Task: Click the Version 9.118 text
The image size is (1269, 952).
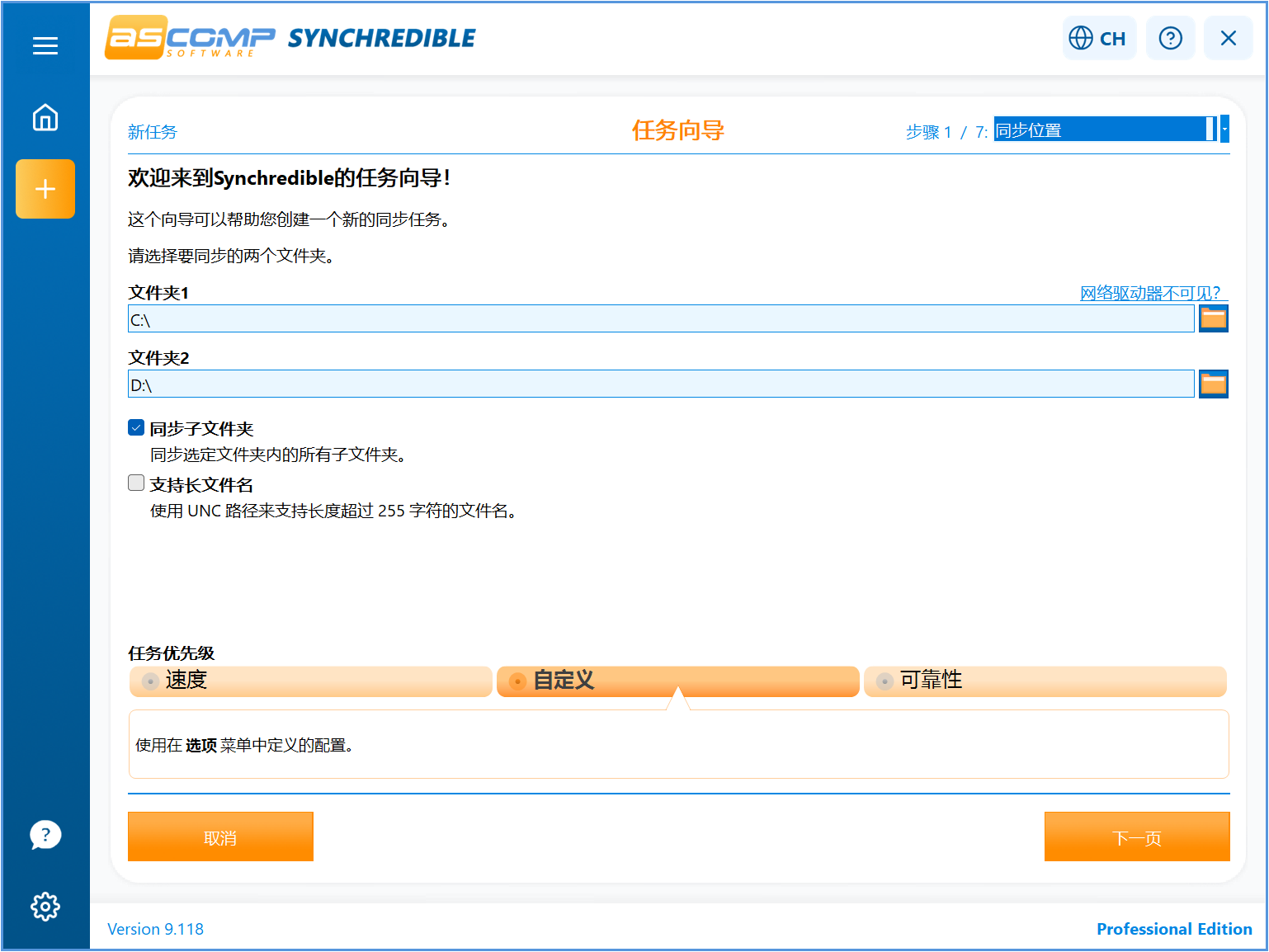Action: click(155, 929)
